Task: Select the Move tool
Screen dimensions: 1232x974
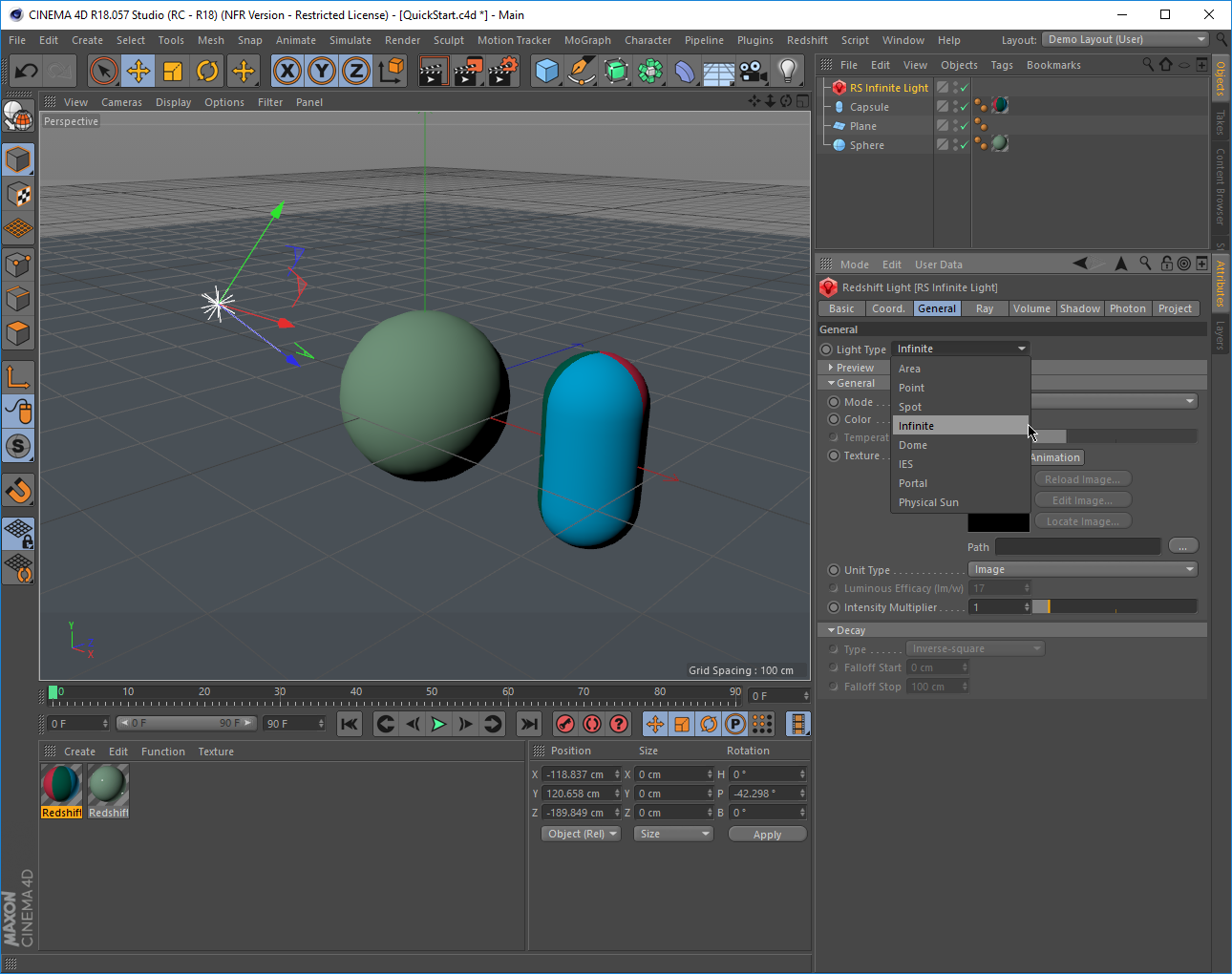Action: tap(138, 71)
